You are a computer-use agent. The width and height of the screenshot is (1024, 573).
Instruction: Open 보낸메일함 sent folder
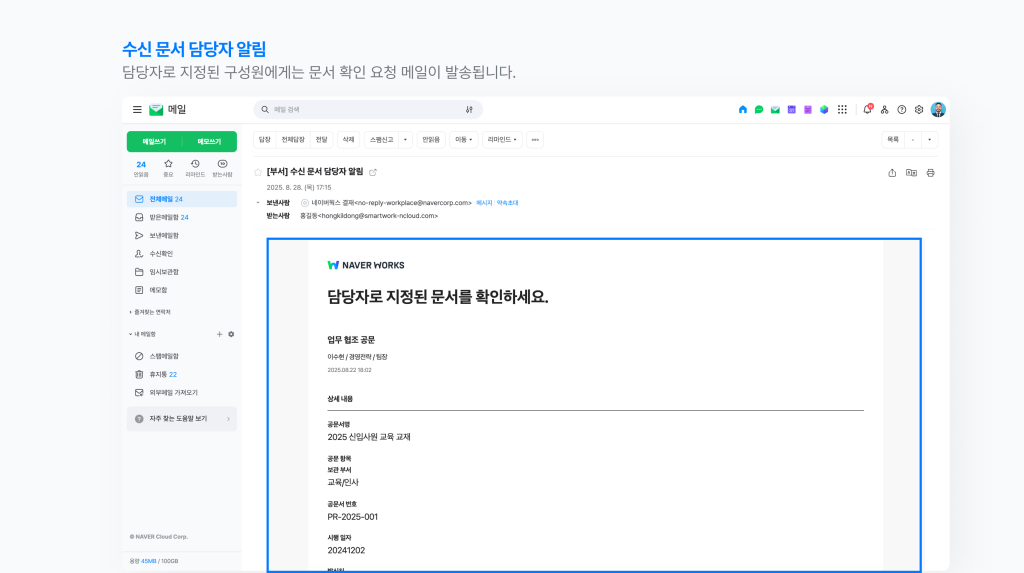tap(182, 235)
